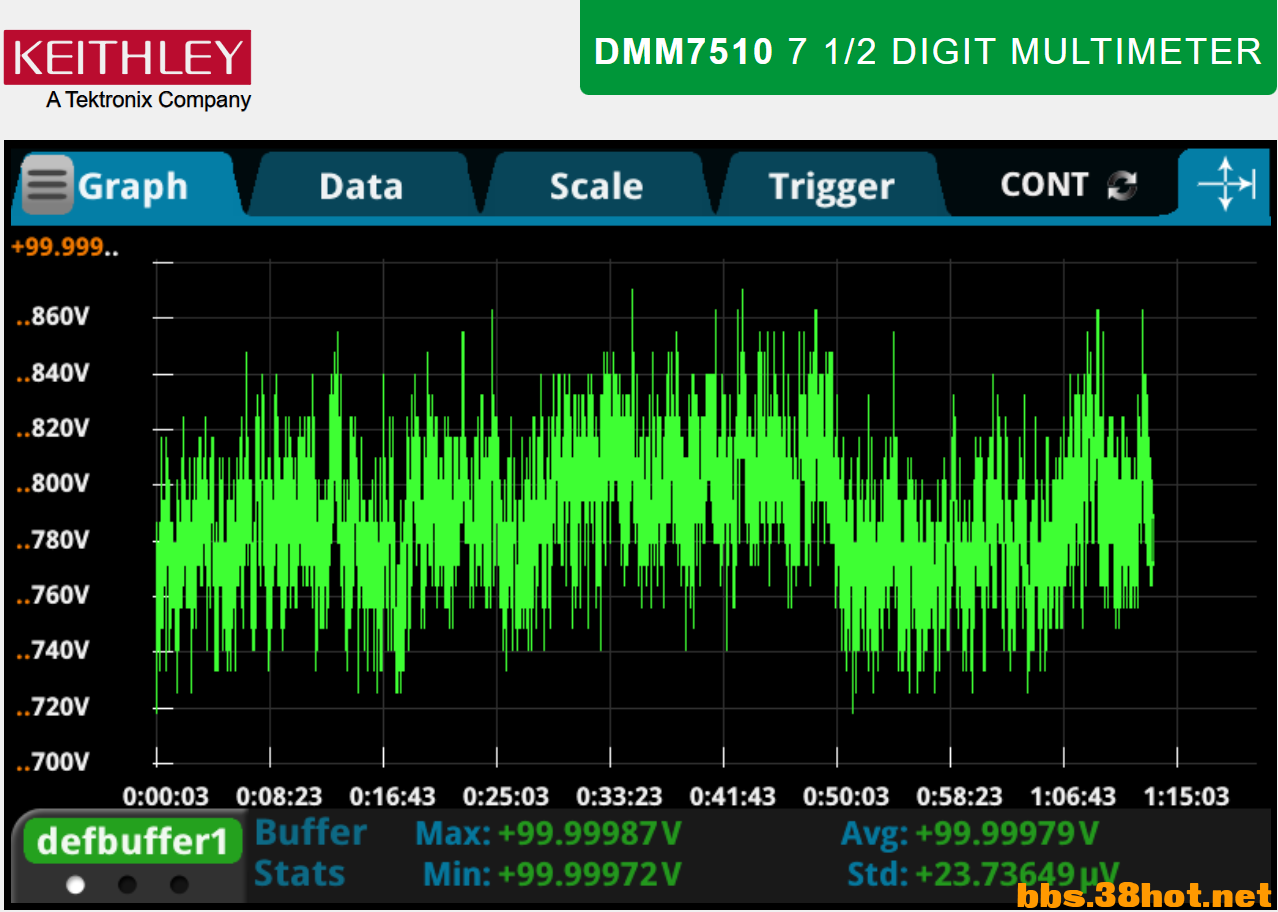Screen dimensions: 1278x912
Task: Tap the 0:08:23 time axis label
Action: point(279,796)
